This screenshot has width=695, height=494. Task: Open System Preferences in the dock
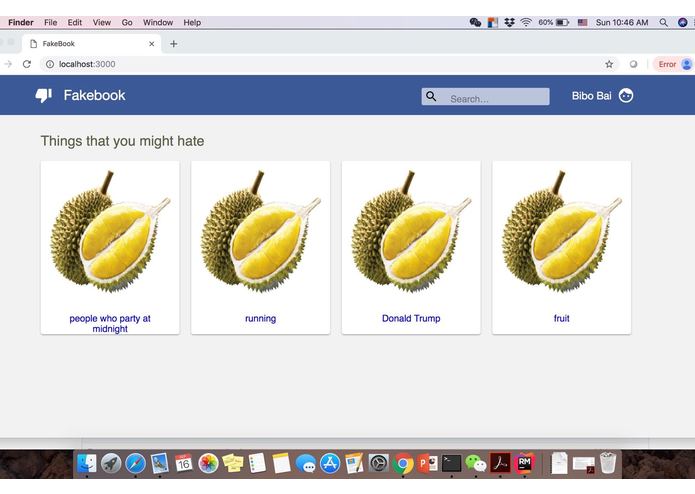coord(379,463)
